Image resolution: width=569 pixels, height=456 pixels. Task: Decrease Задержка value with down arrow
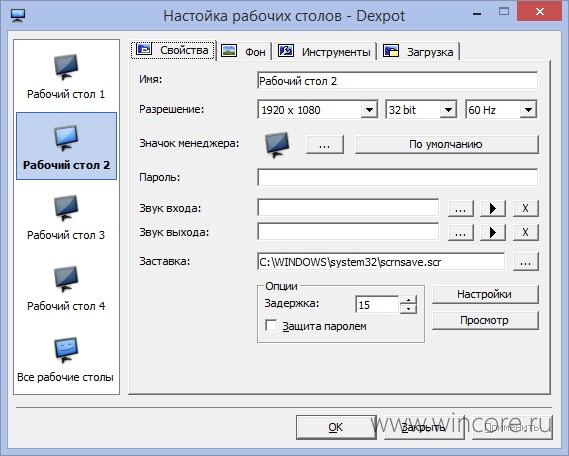coord(409,309)
